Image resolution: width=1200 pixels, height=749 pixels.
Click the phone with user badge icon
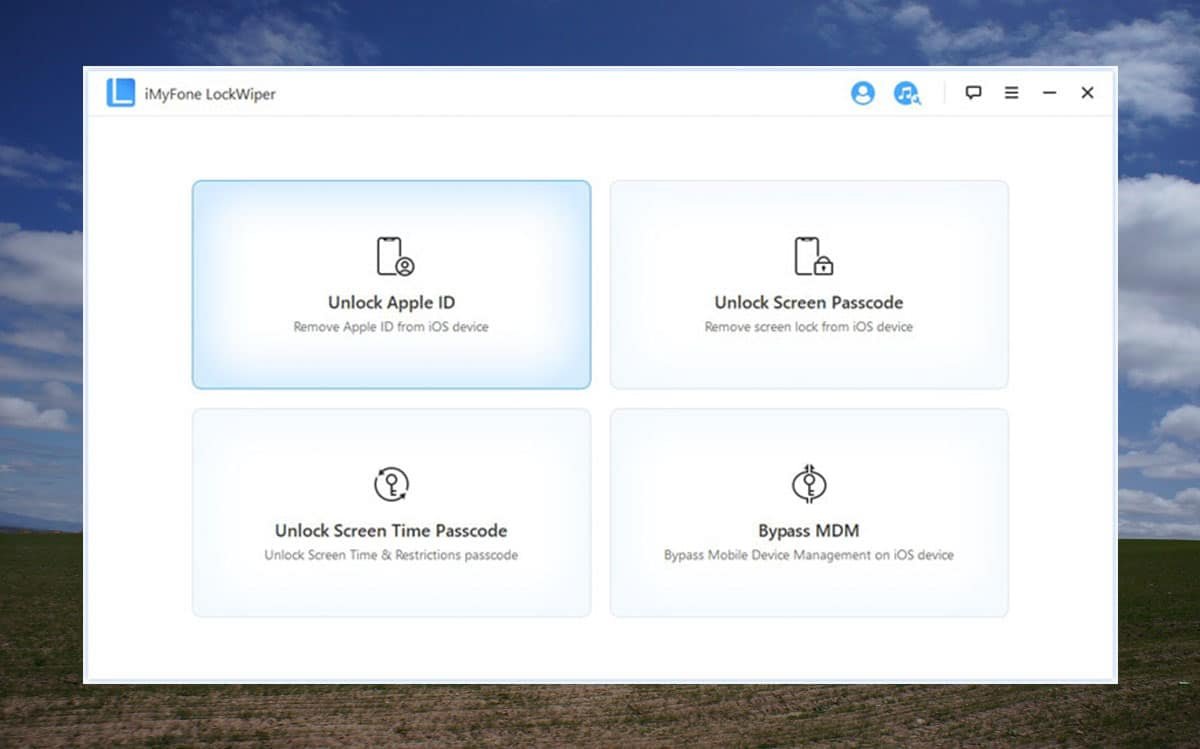(394, 256)
